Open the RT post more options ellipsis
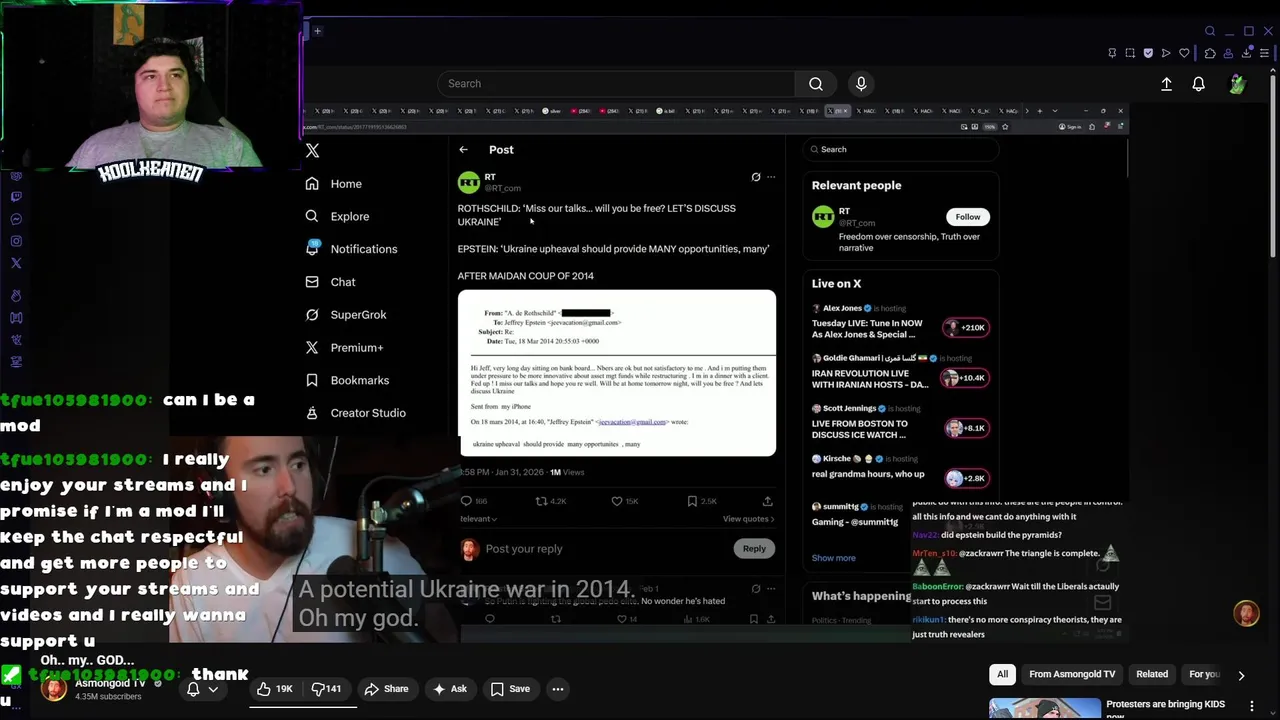Image resolution: width=1280 pixels, height=720 pixels. [771, 177]
